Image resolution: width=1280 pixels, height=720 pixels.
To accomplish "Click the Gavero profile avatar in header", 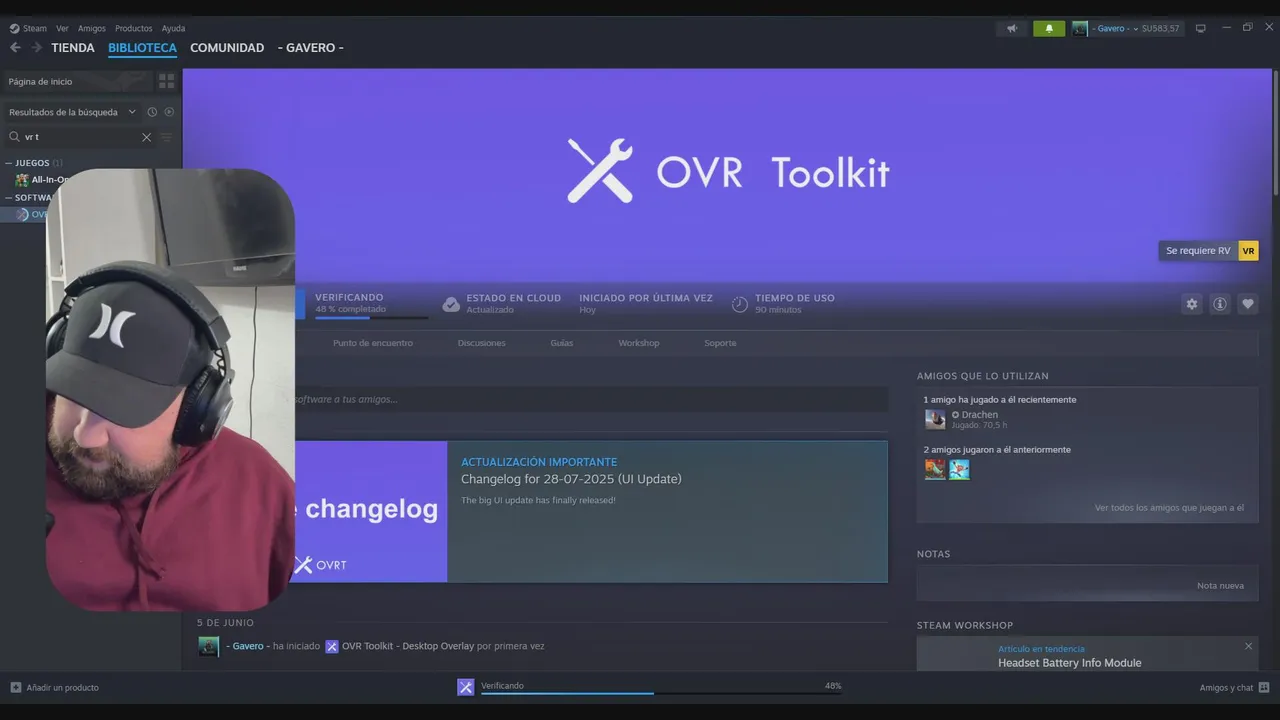I will tap(1080, 28).
